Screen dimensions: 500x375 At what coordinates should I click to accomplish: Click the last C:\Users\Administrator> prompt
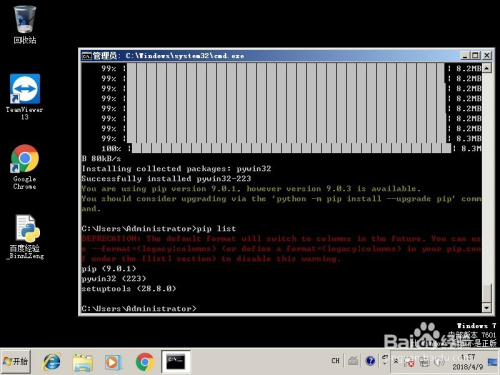pyautogui.click(x=139, y=309)
